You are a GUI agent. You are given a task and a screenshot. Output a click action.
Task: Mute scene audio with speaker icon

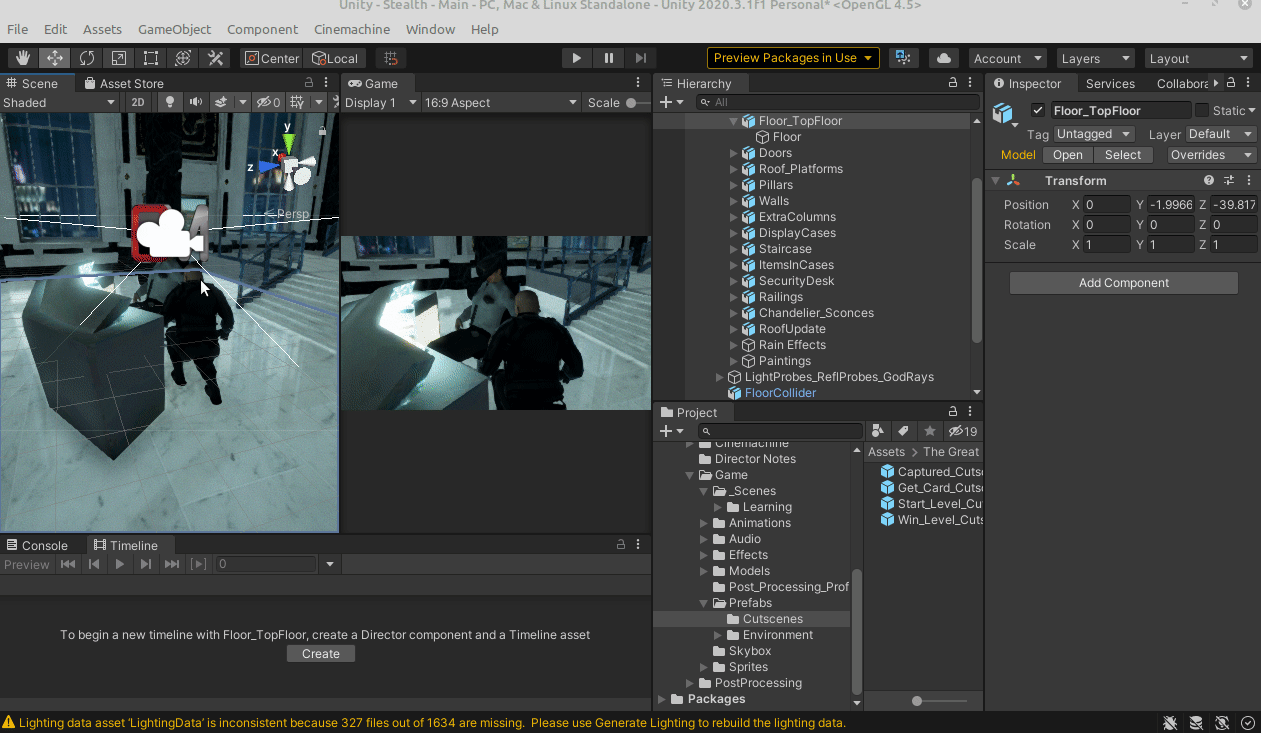(195, 102)
